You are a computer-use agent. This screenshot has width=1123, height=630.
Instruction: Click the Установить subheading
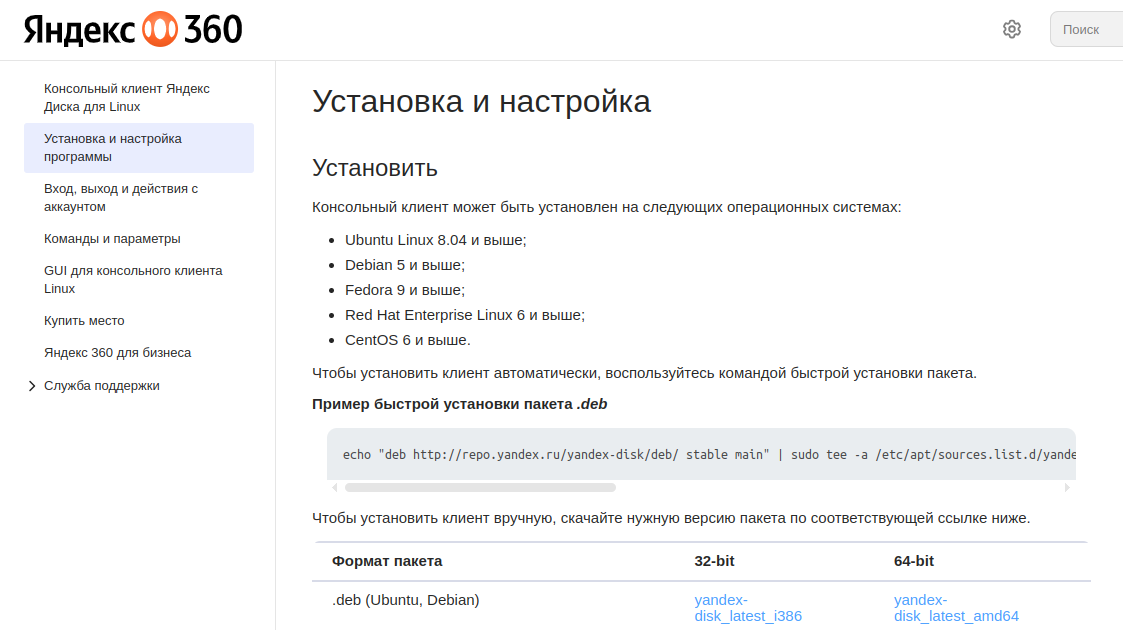(375, 168)
